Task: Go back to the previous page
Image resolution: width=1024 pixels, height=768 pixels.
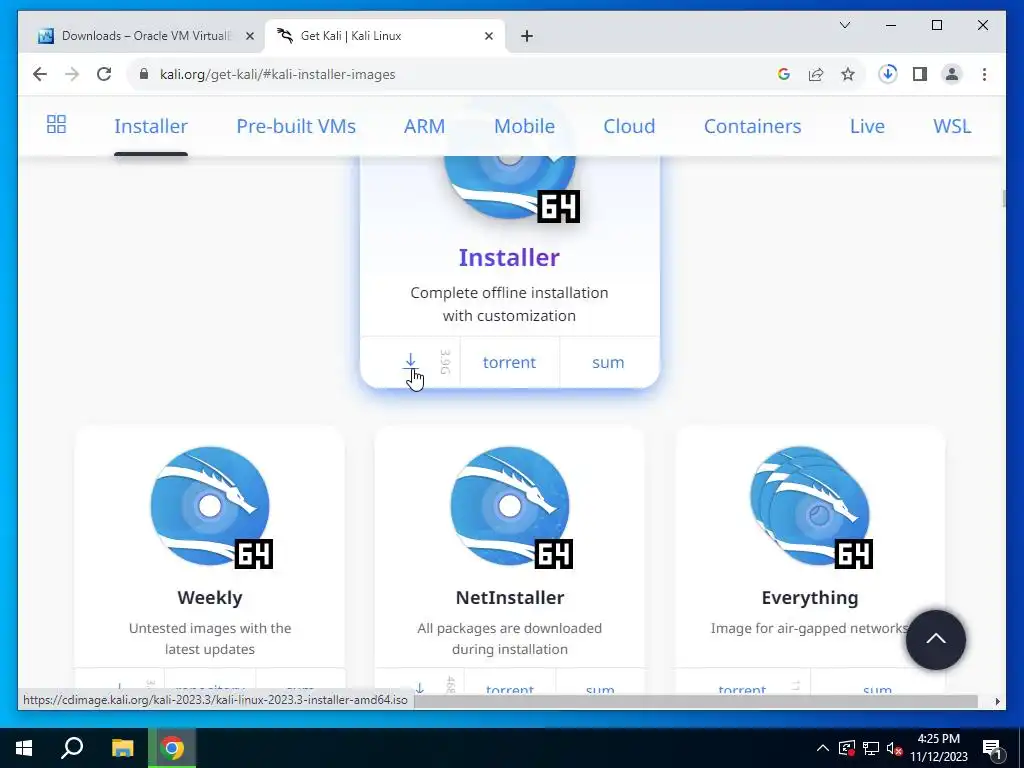Action: 40,74
